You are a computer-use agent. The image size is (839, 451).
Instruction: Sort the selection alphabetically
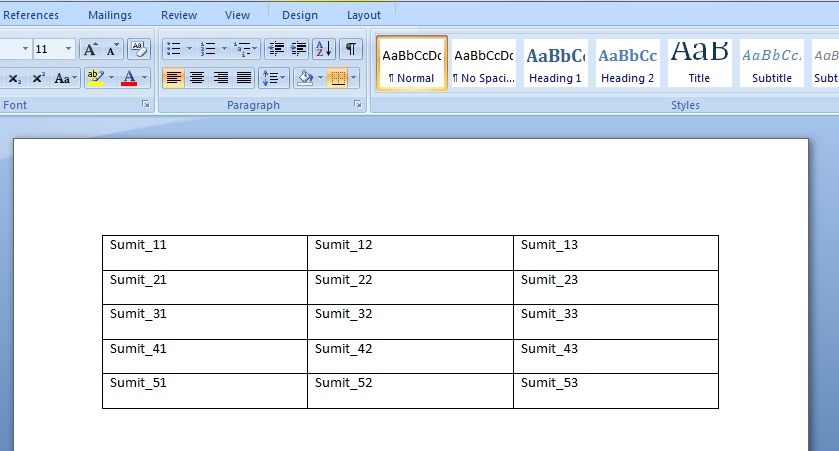point(324,49)
